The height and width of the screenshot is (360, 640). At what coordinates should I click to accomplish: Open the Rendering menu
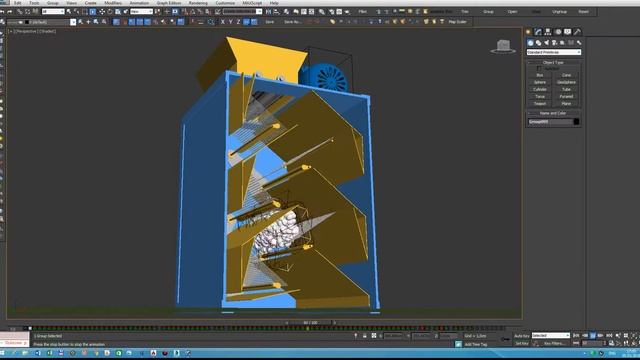pyautogui.click(x=198, y=3)
